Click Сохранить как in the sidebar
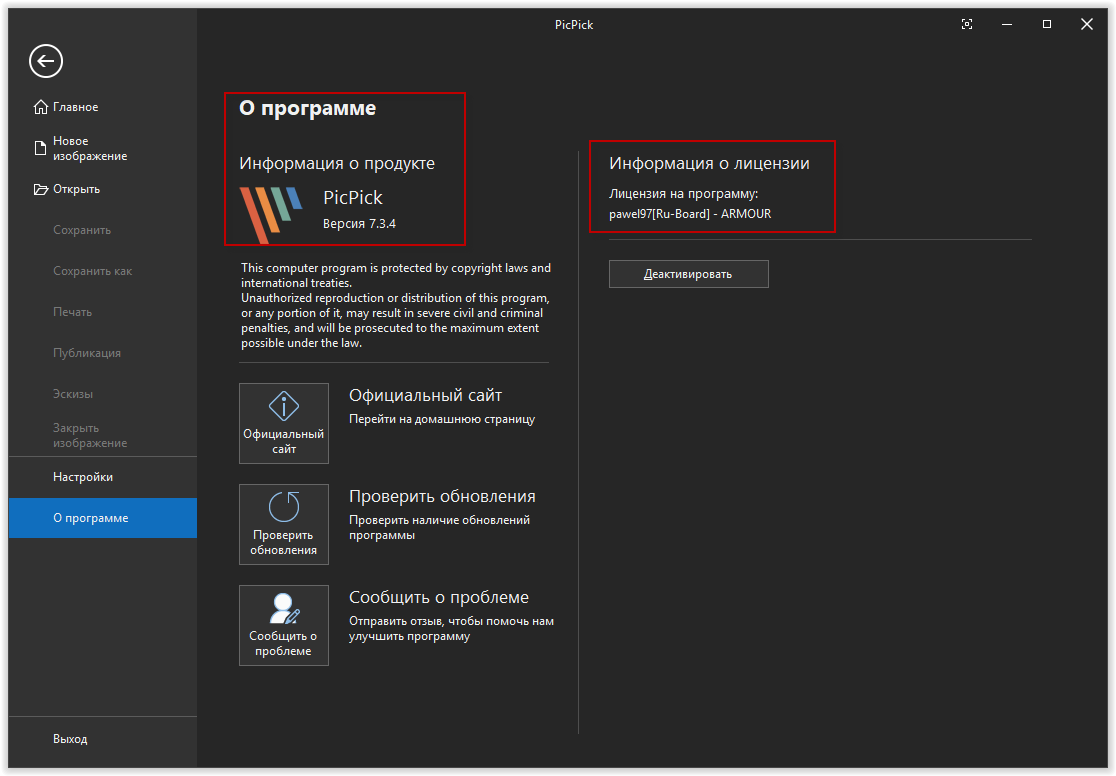This screenshot has width=1116, height=776. [102, 271]
